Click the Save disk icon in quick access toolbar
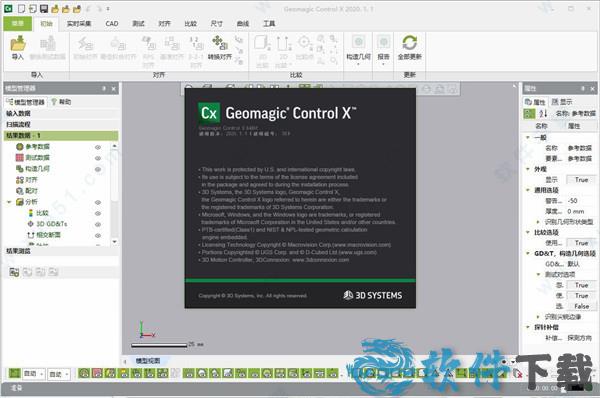 pyautogui.click(x=44, y=8)
